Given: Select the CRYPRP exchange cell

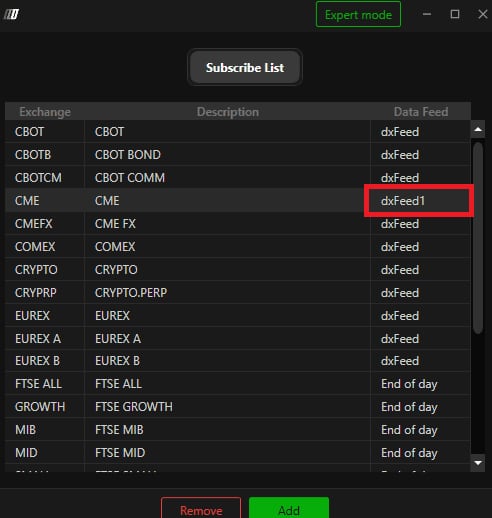Looking at the screenshot, I should tap(45, 293).
